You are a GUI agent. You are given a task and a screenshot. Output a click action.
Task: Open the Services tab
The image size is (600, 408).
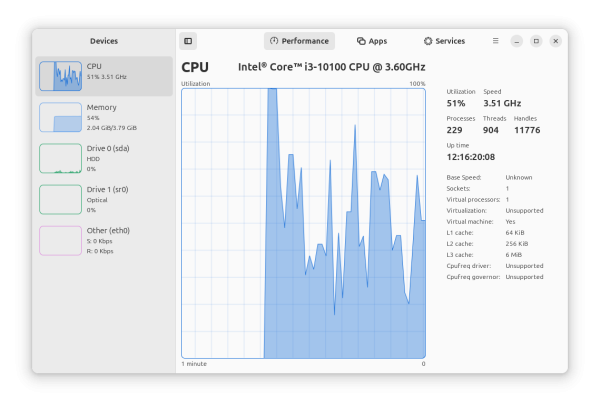pyautogui.click(x=444, y=41)
